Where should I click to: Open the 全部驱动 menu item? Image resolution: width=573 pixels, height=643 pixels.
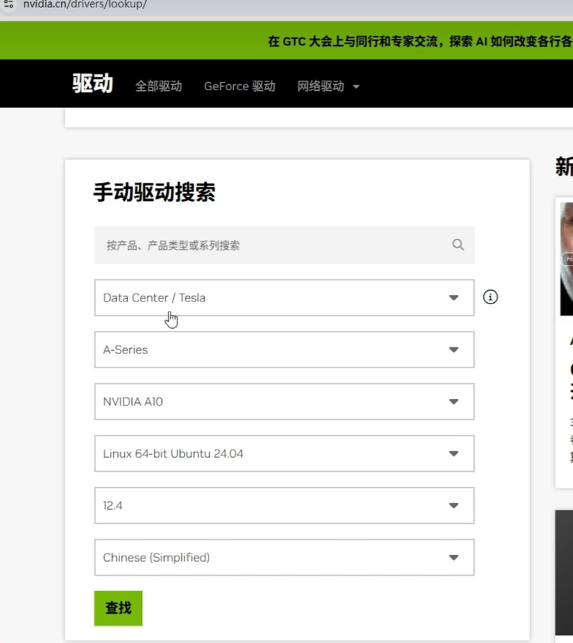(x=158, y=86)
